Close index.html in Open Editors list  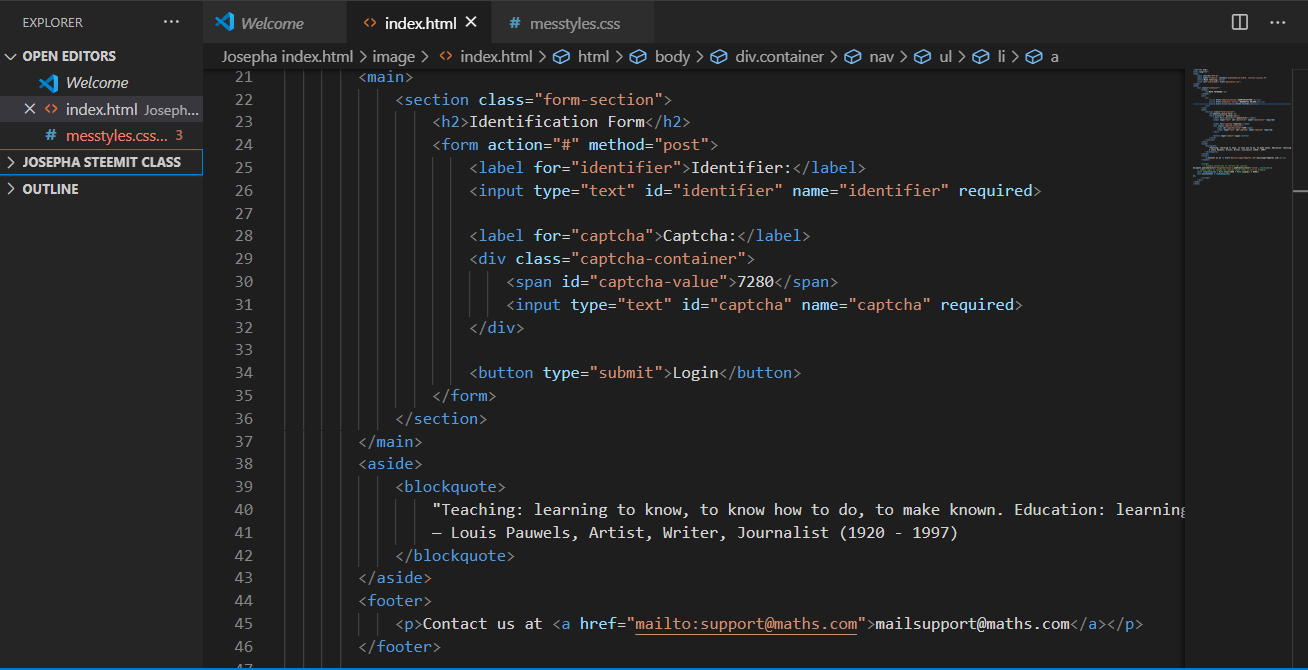pyautogui.click(x=29, y=109)
